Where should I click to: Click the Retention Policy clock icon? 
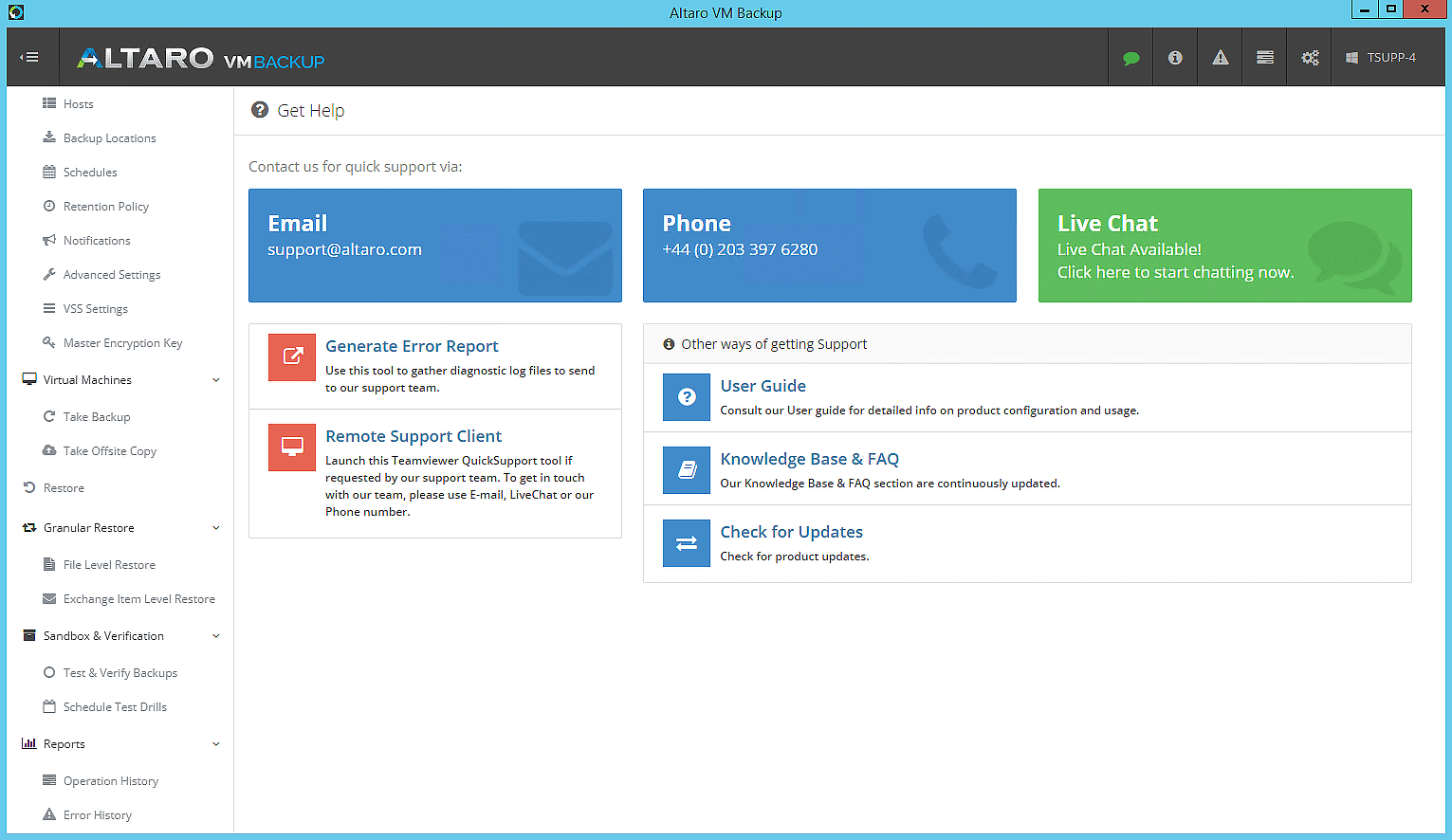pyautogui.click(x=49, y=206)
